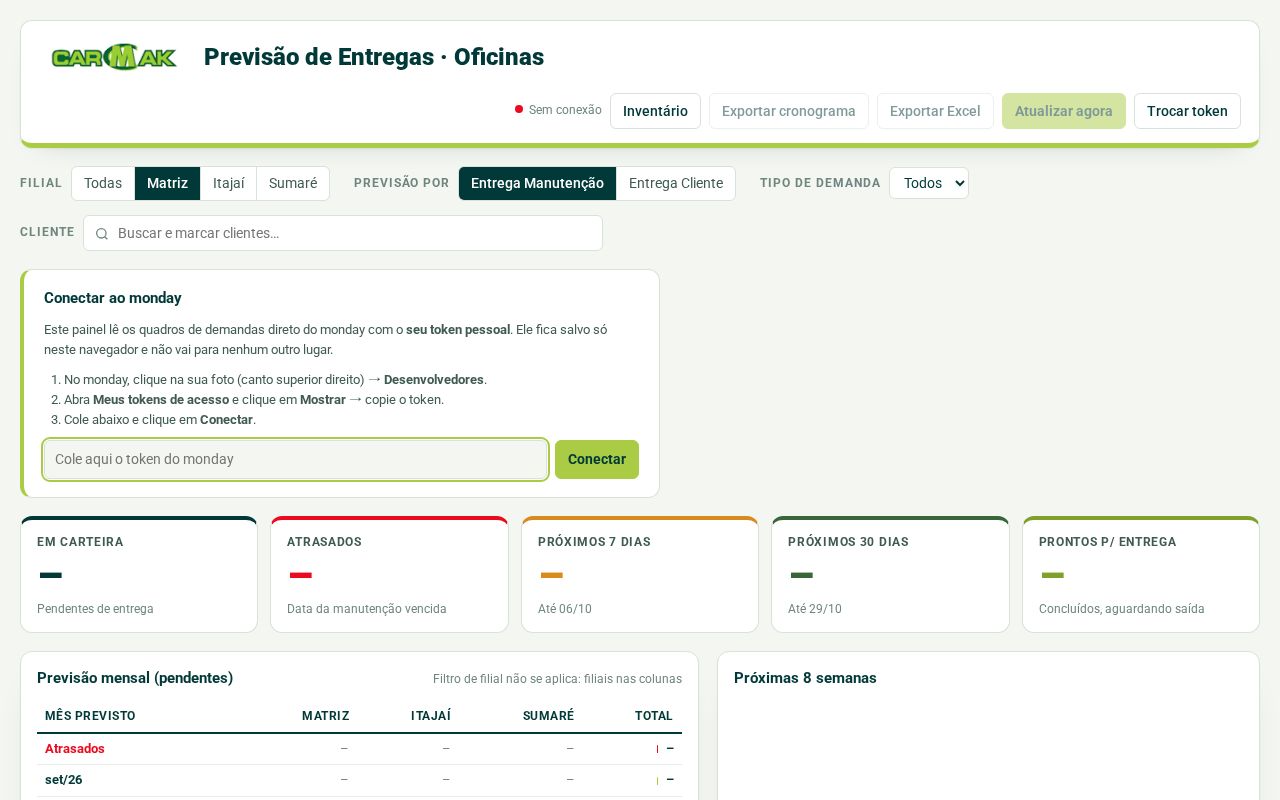Click the Matriz column header

click(x=326, y=716)
